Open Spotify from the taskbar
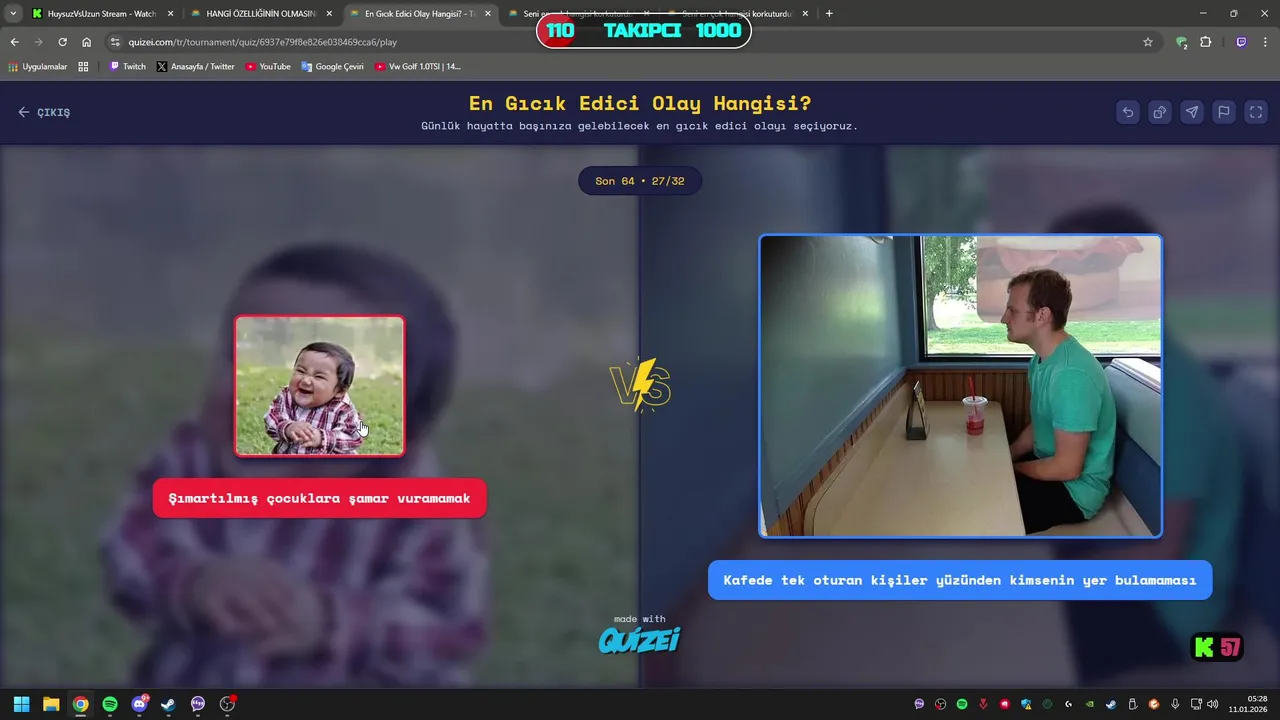The width and height of the screenshot is (1280, 720). pyautogui.click(x=110, y=704)
